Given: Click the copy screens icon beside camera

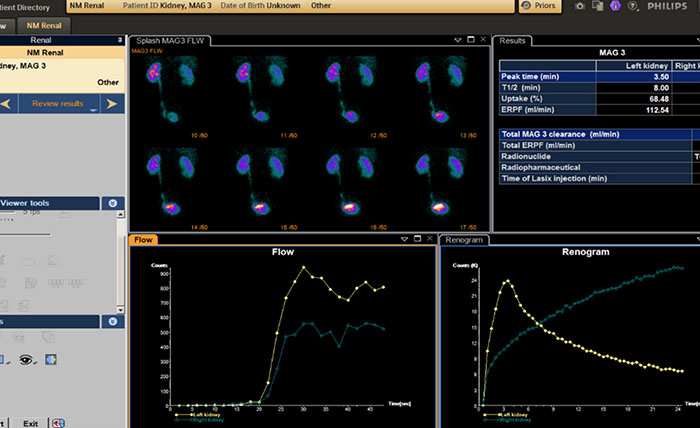Looking at the screenshot, I should pos(599,6).
